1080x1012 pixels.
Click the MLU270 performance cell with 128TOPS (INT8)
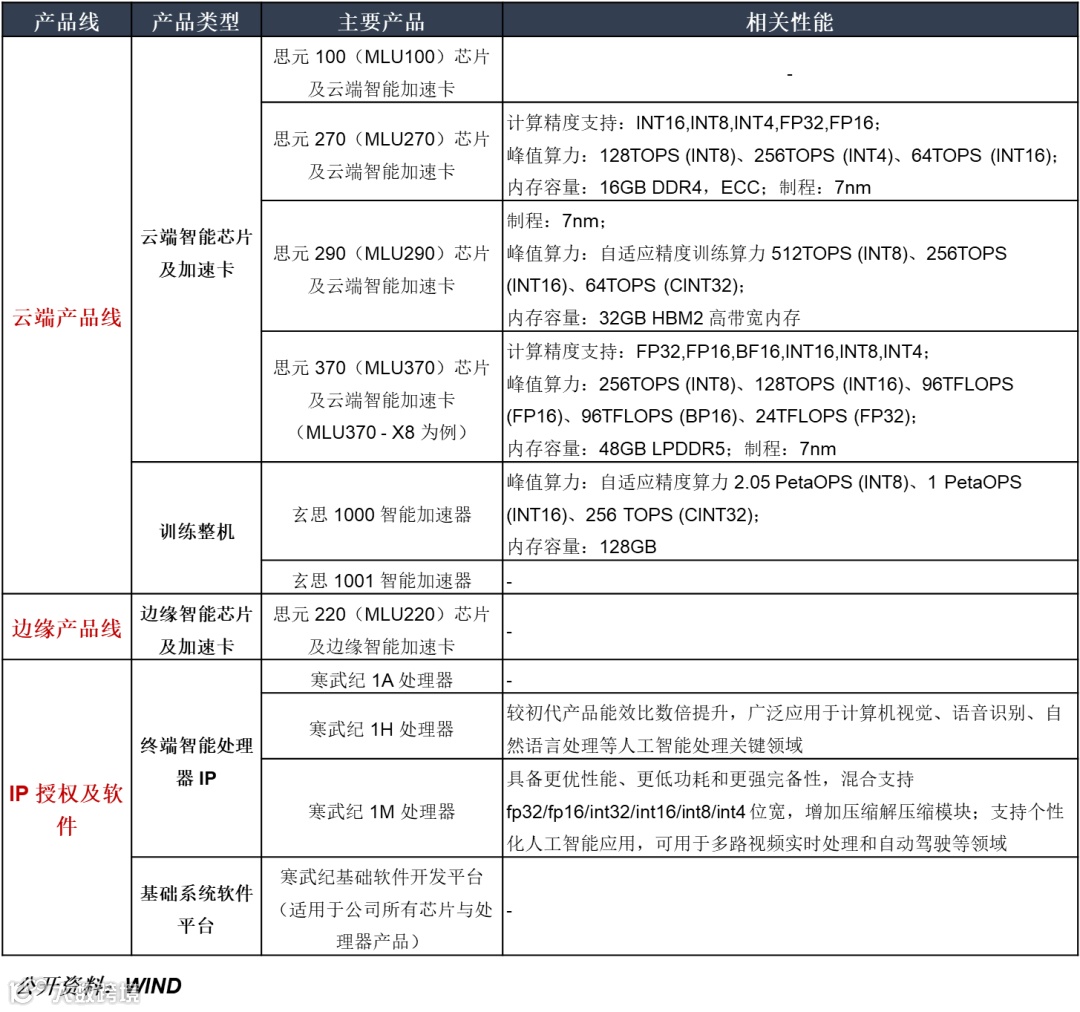(x=790, y=152)
